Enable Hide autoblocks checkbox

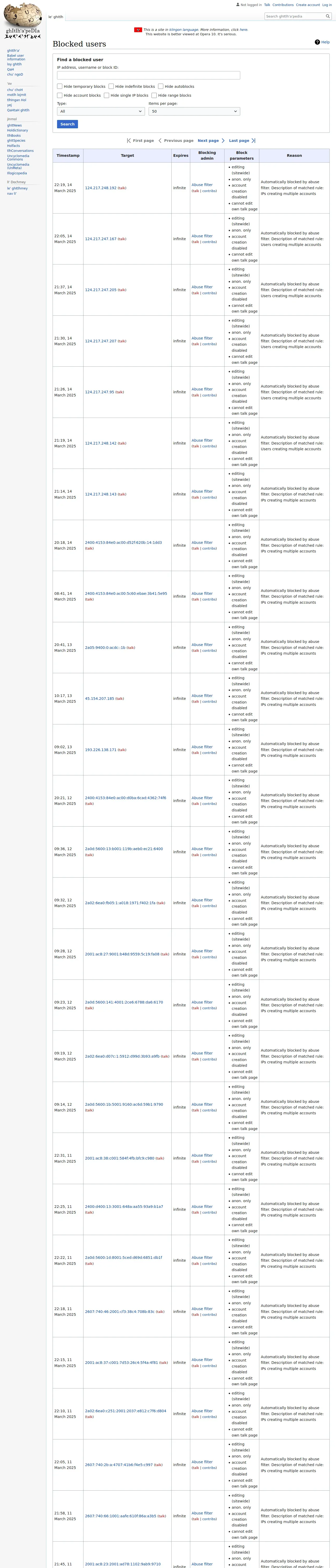pos(160,87)
